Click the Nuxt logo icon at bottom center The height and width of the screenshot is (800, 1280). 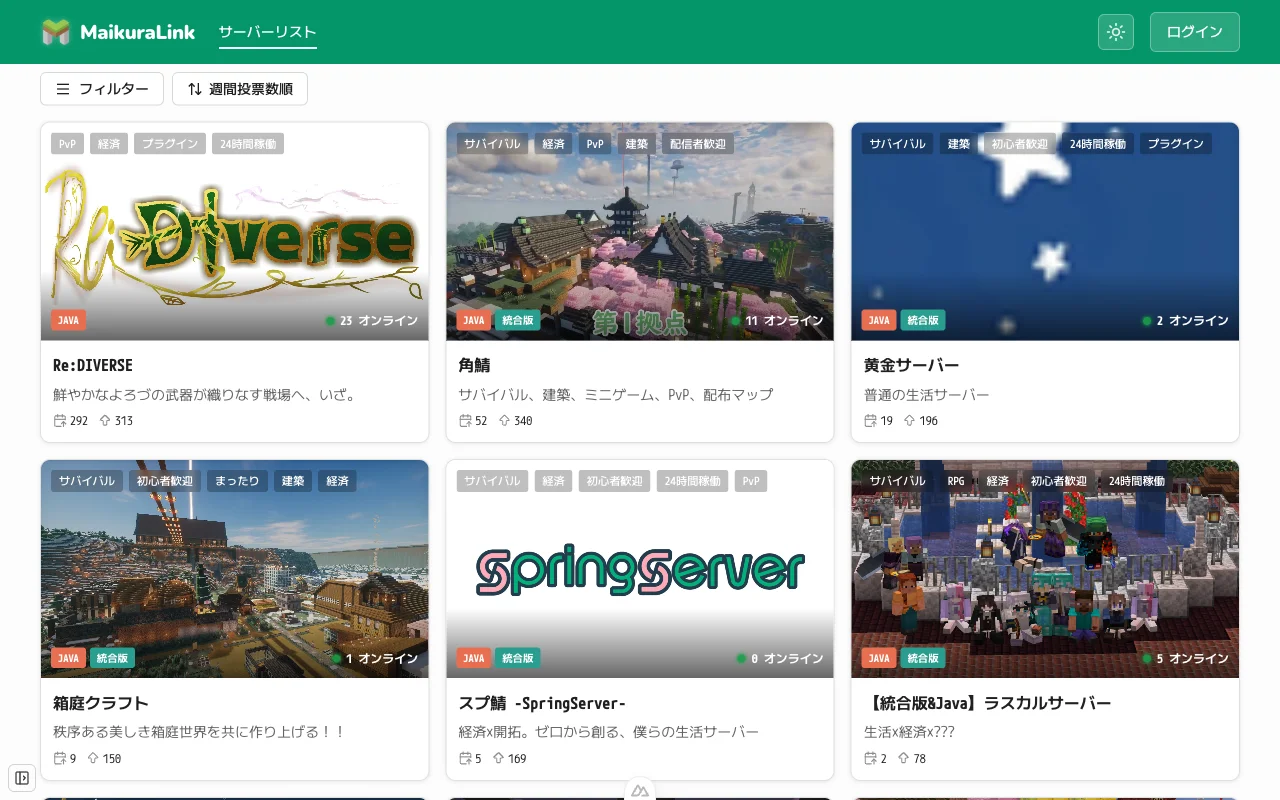[640, 790]
